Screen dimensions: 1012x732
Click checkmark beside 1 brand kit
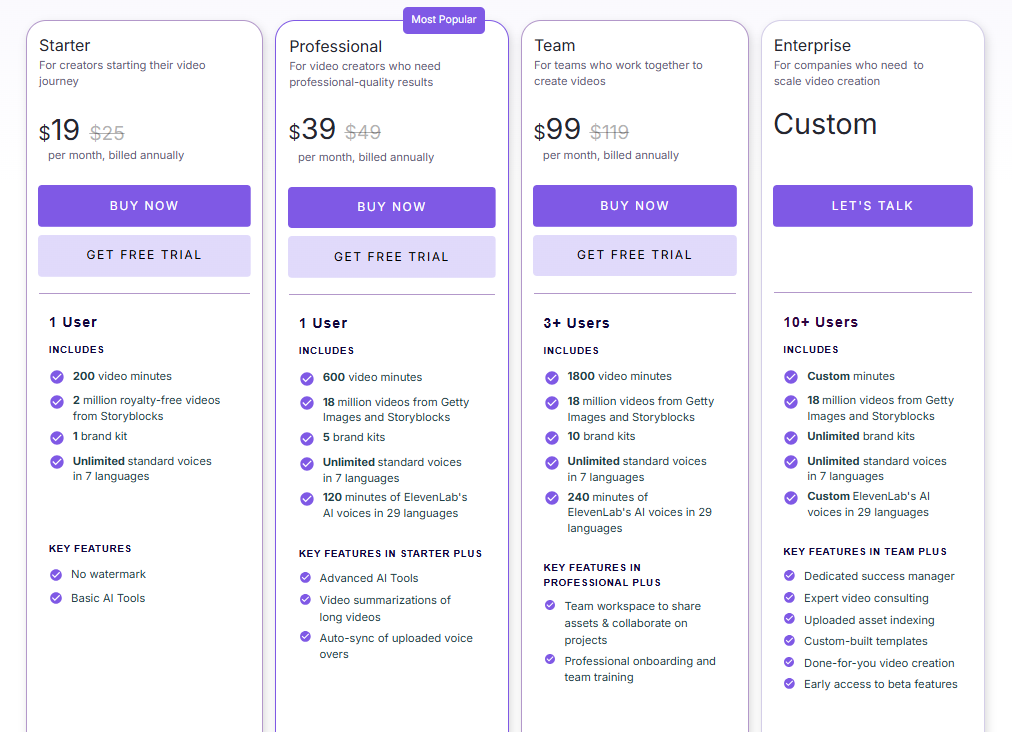[x=57, y=438]
